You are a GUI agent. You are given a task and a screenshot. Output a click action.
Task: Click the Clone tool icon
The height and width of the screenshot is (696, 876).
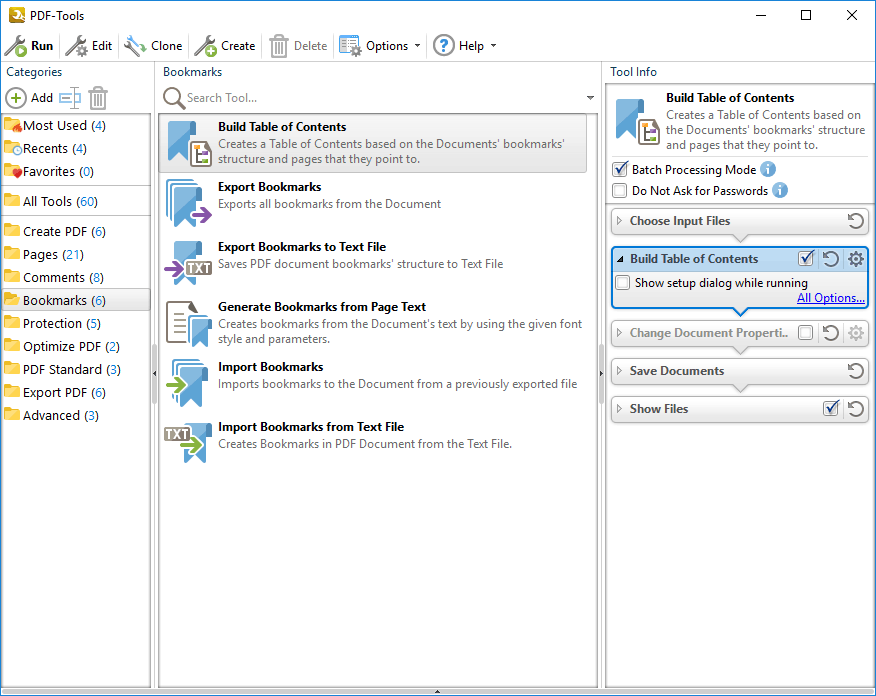pos(135,46)
